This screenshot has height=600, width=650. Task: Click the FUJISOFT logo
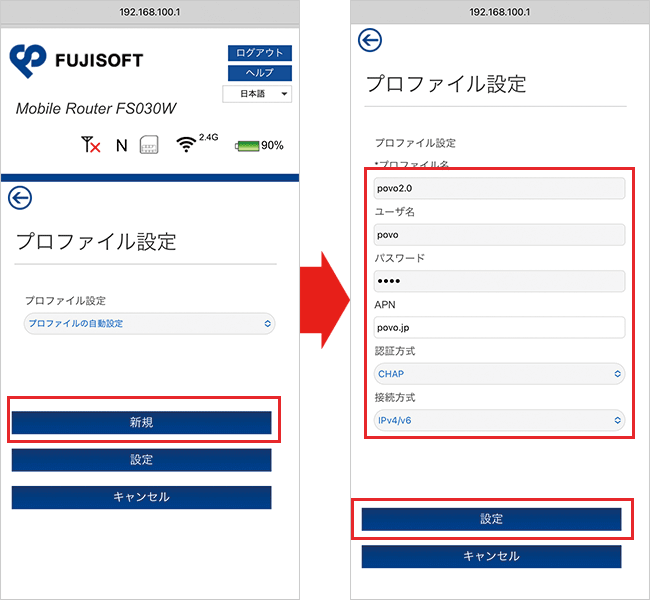coord(76,60)
